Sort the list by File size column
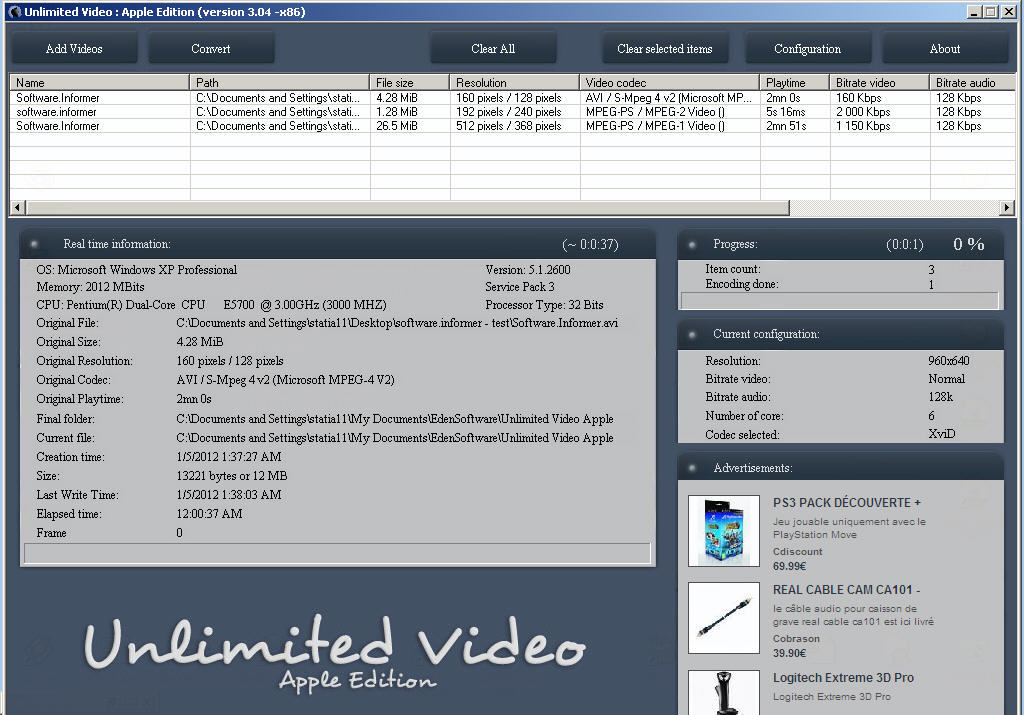The image size is (1024, 715). (x=409, y=82)
